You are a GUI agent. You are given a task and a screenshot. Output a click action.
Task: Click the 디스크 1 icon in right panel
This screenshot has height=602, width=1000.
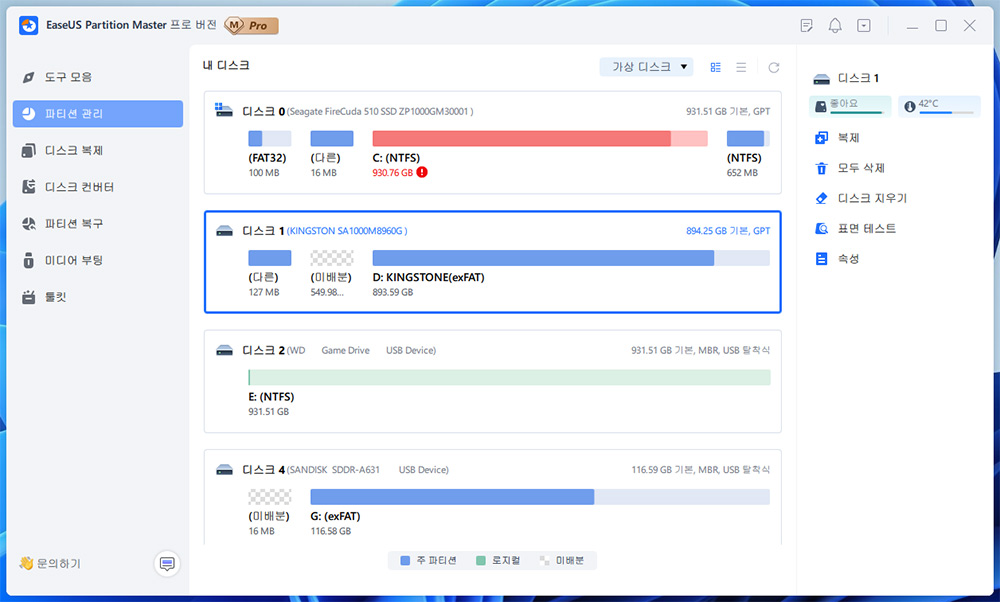pos(821,78)
